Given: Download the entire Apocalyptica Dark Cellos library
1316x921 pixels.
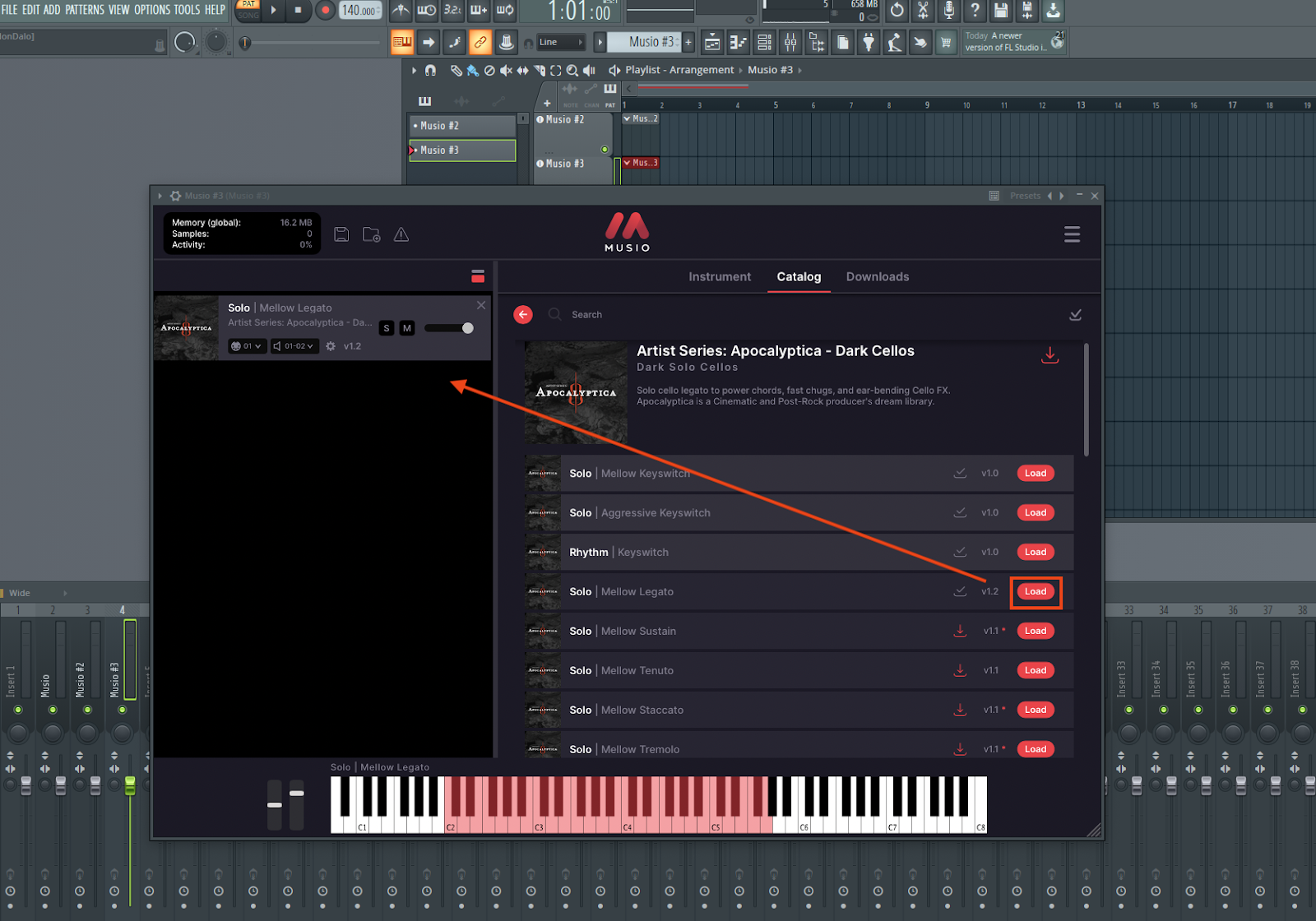Looking at the screenshot, I should [x=1050, y=355].
